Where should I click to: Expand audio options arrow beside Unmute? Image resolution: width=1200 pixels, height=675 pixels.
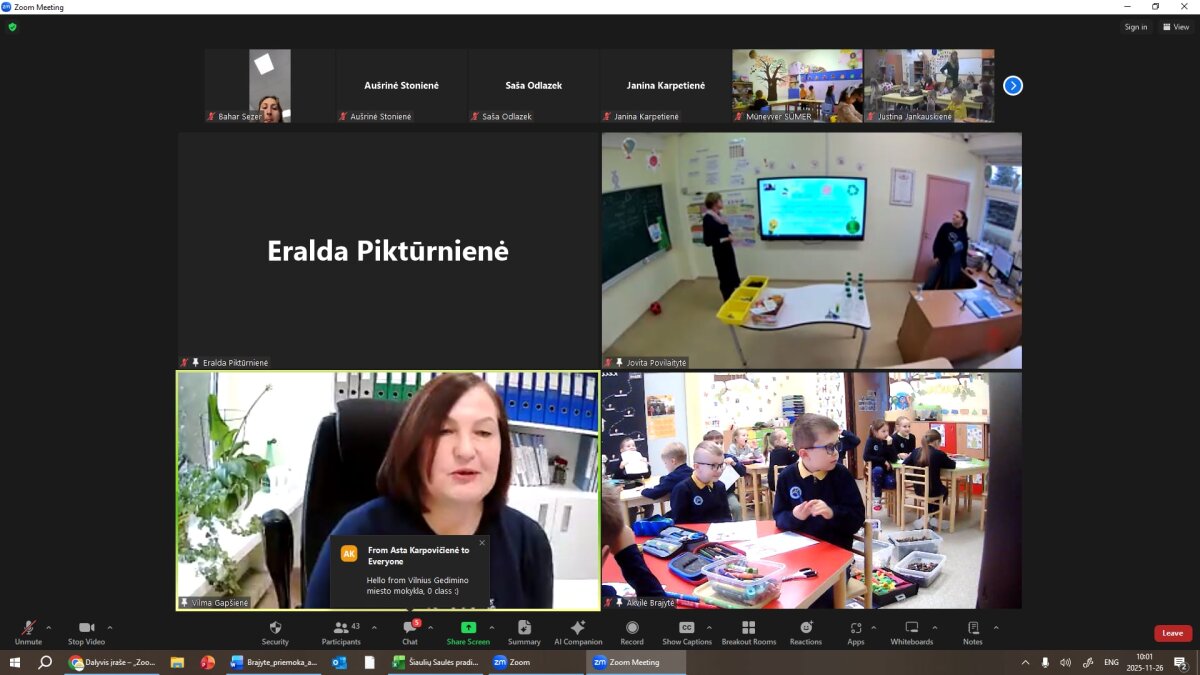[49, 628]
